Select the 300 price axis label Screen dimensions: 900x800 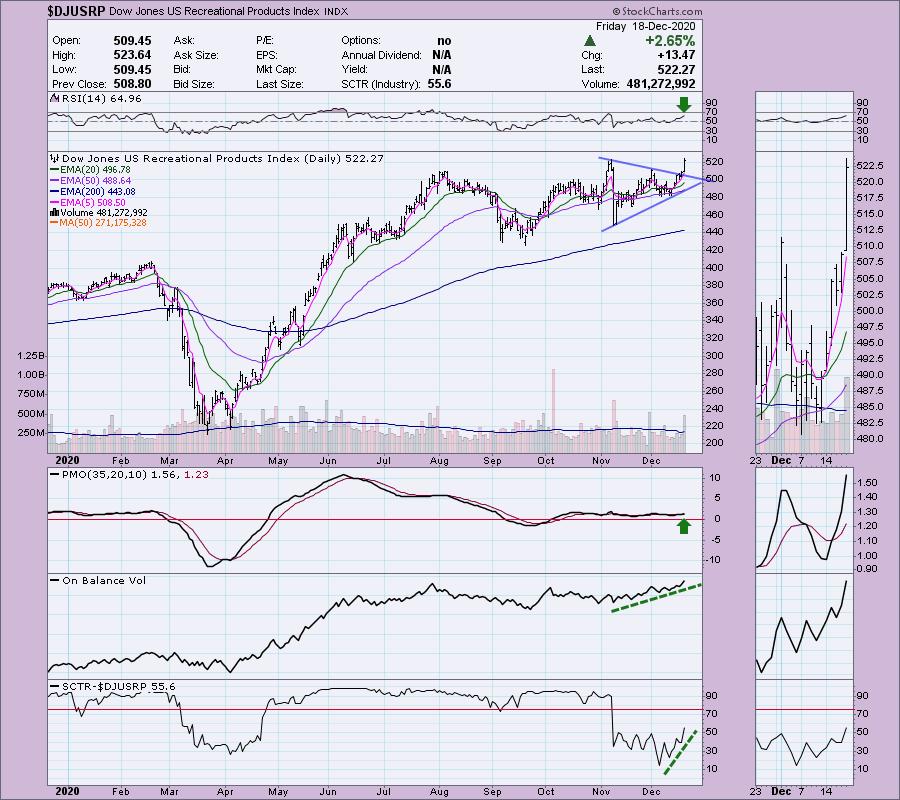point(715,355)
